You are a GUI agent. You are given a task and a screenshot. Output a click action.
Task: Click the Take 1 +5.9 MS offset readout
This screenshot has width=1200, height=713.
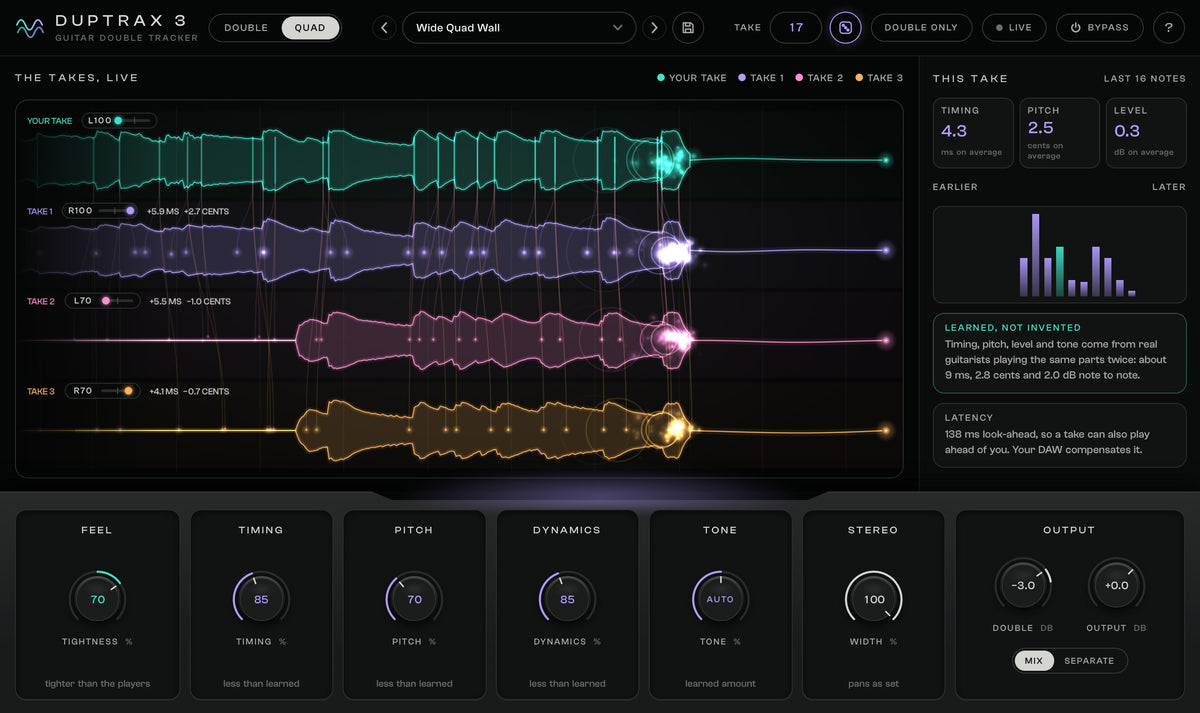(164, 212)
